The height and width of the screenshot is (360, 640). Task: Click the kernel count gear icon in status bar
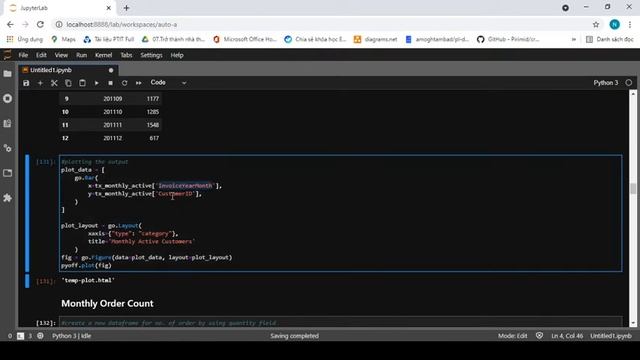pyautogui.click(x=40, y=336)
